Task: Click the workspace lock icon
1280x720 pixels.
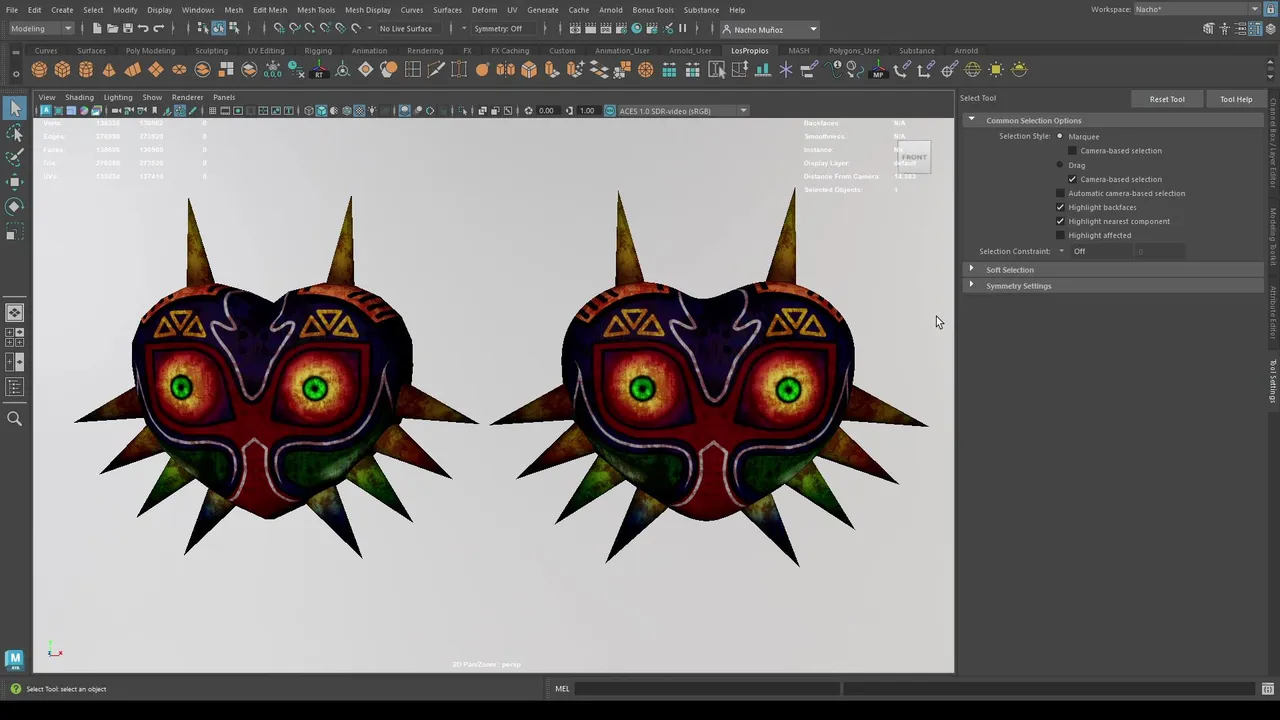Action: pos(1270,9)
